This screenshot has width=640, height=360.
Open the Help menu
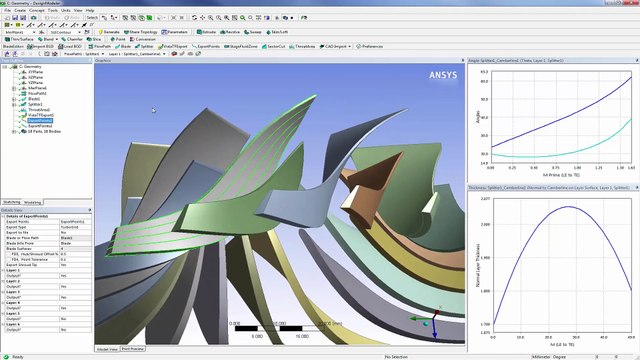pyautogui.click(x=90, y=10)
